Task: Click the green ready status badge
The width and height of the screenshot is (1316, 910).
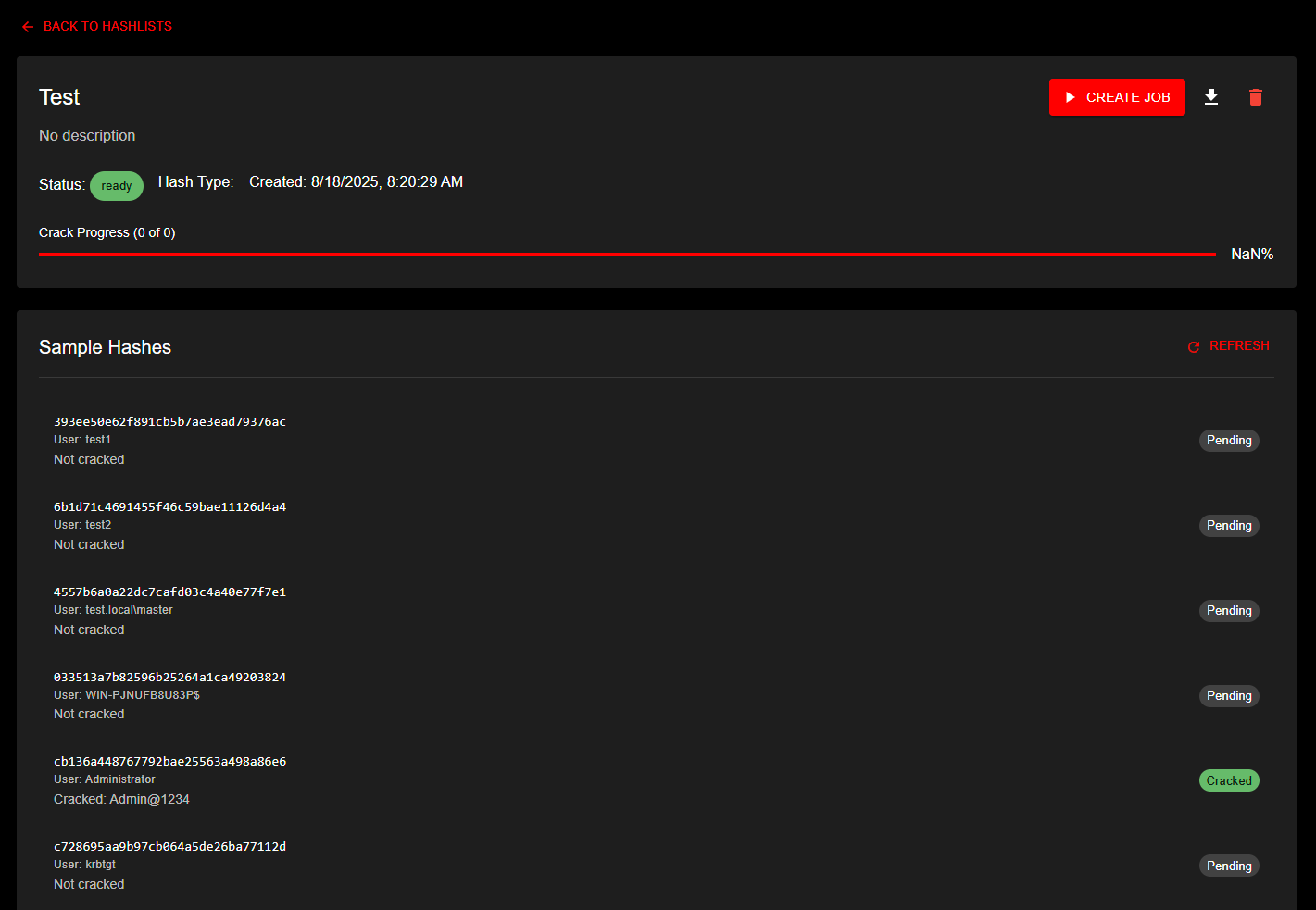Action: point(117,185)
